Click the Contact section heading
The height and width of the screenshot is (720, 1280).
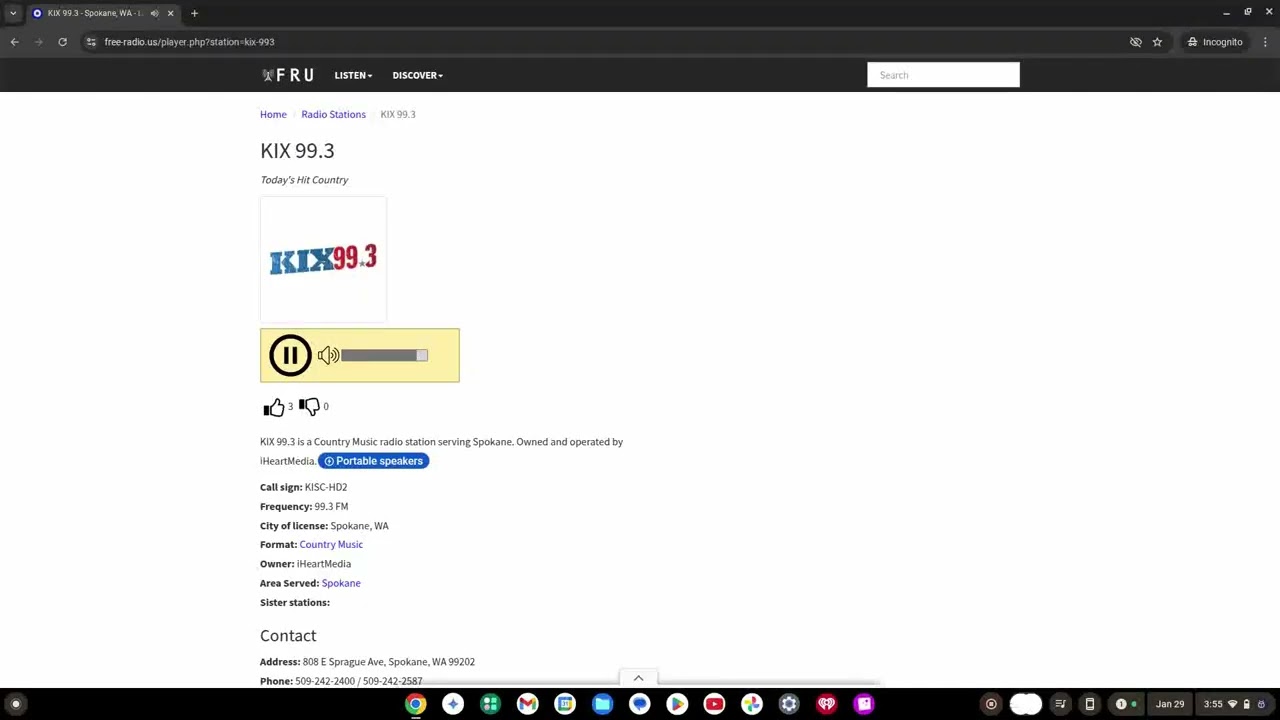288,635
